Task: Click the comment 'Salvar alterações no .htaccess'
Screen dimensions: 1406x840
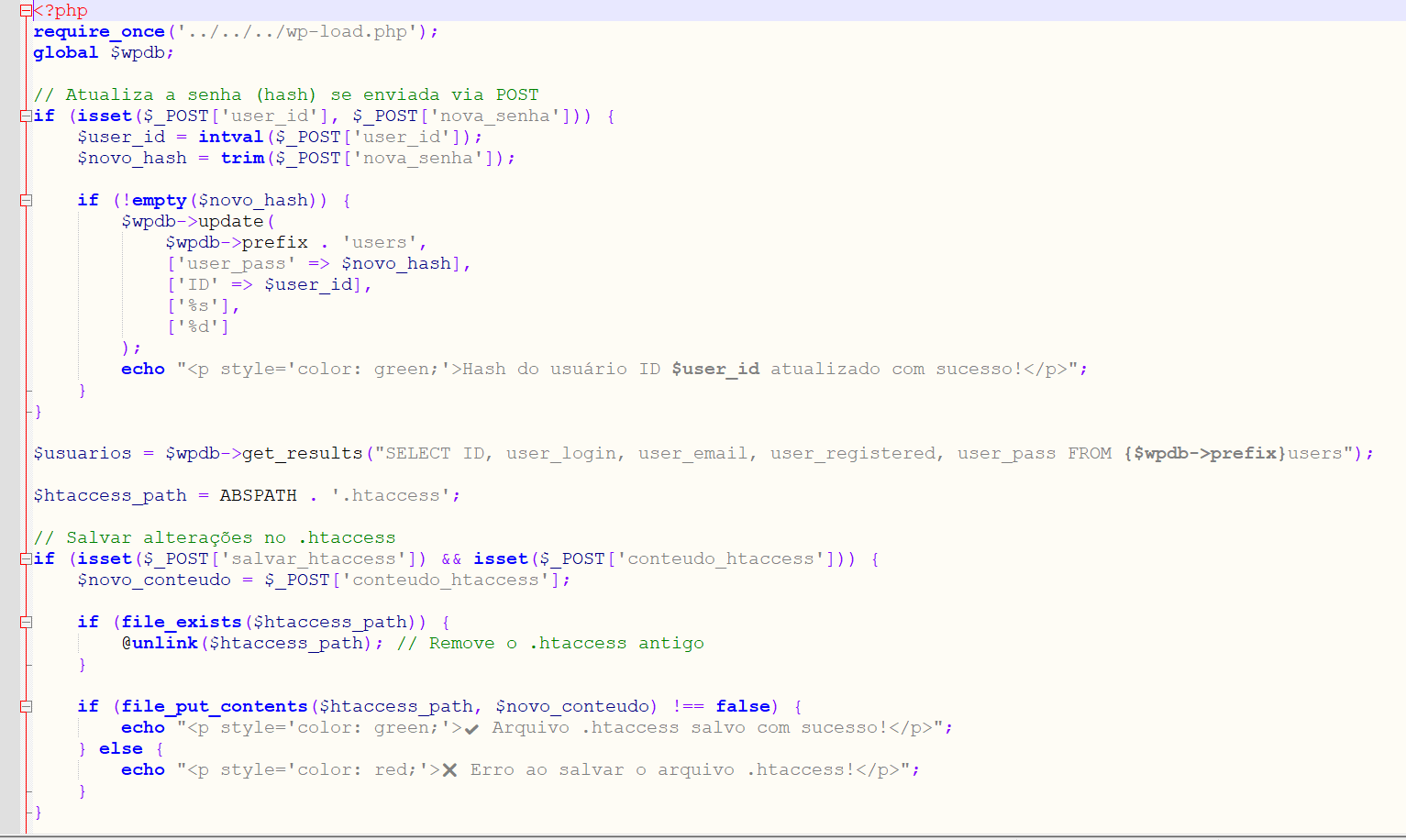Action: [231, 538]
